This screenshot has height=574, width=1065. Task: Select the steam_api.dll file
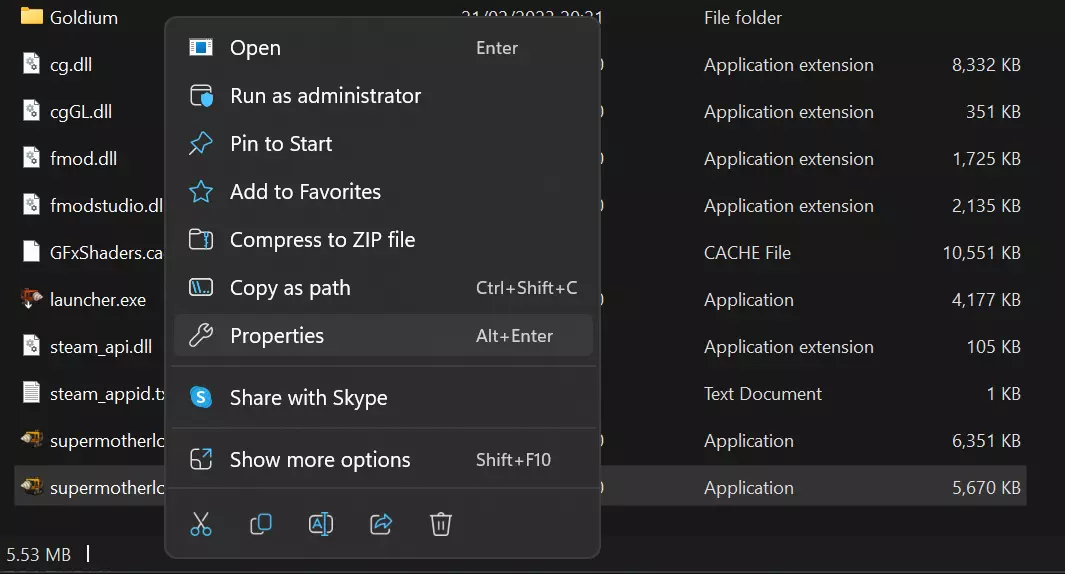(x=100, y=347)
